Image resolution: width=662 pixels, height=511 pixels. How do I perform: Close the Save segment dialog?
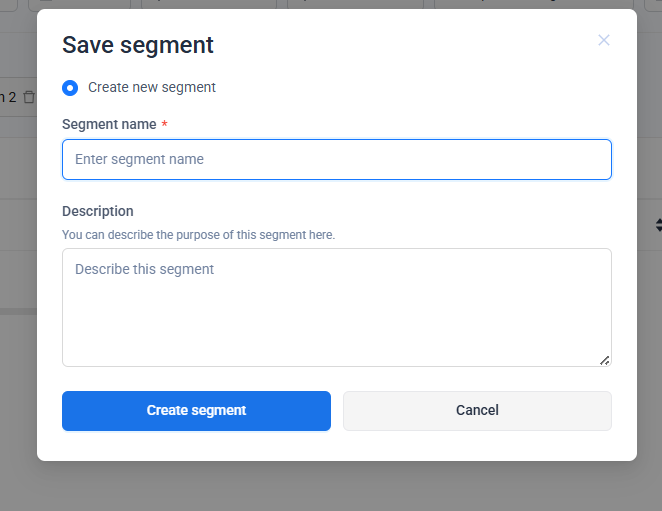coord(603,40)
